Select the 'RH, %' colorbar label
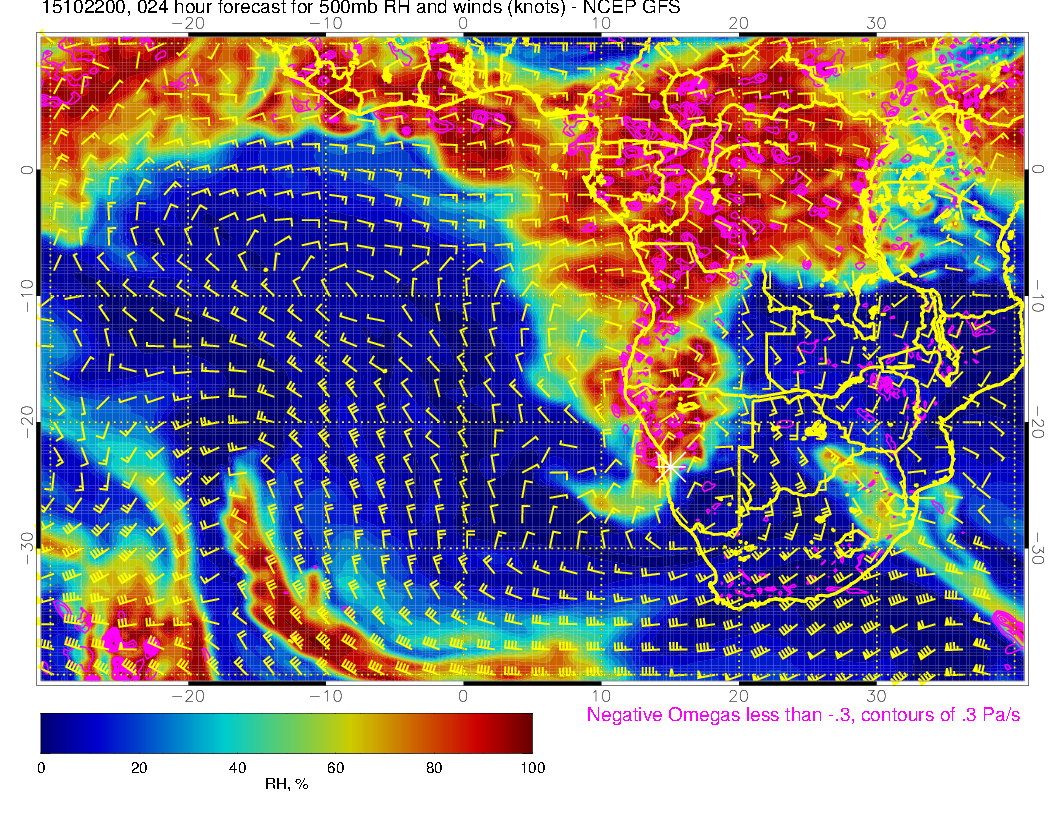The height and width of the screenshot is (816, 1056). coord(286,785)
